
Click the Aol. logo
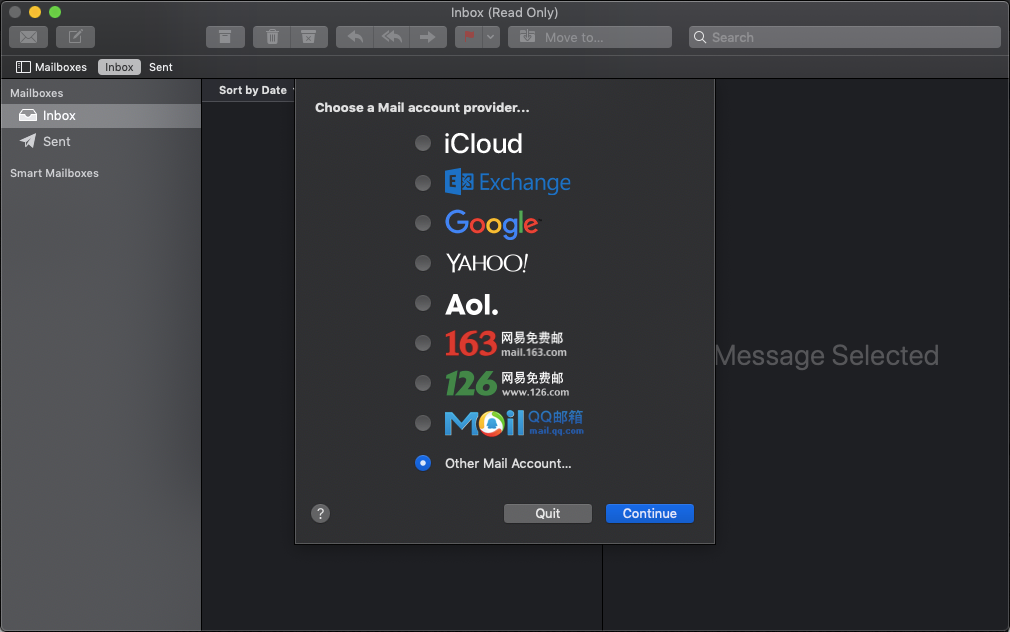[472, 305]
